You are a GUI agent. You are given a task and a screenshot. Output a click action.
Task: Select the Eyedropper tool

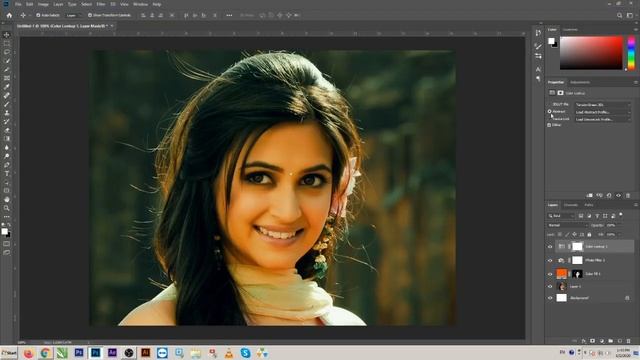click(7, 87)
